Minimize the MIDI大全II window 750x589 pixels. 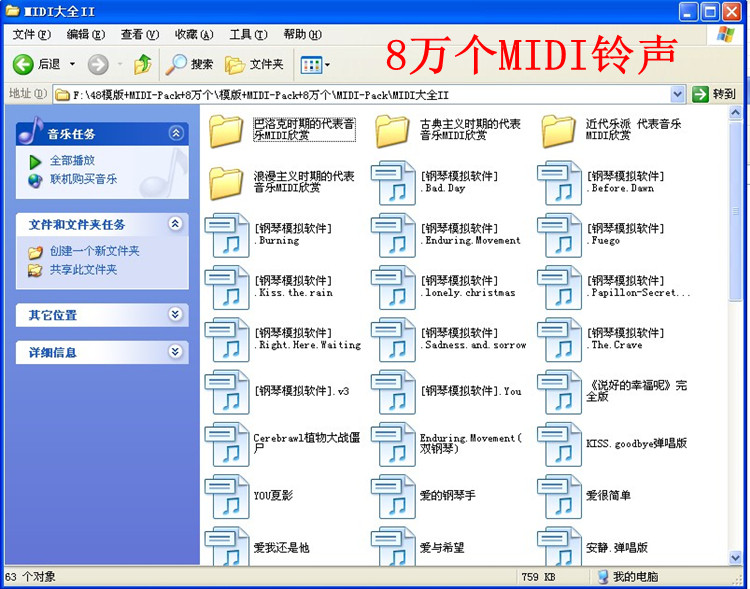point(688,11)
